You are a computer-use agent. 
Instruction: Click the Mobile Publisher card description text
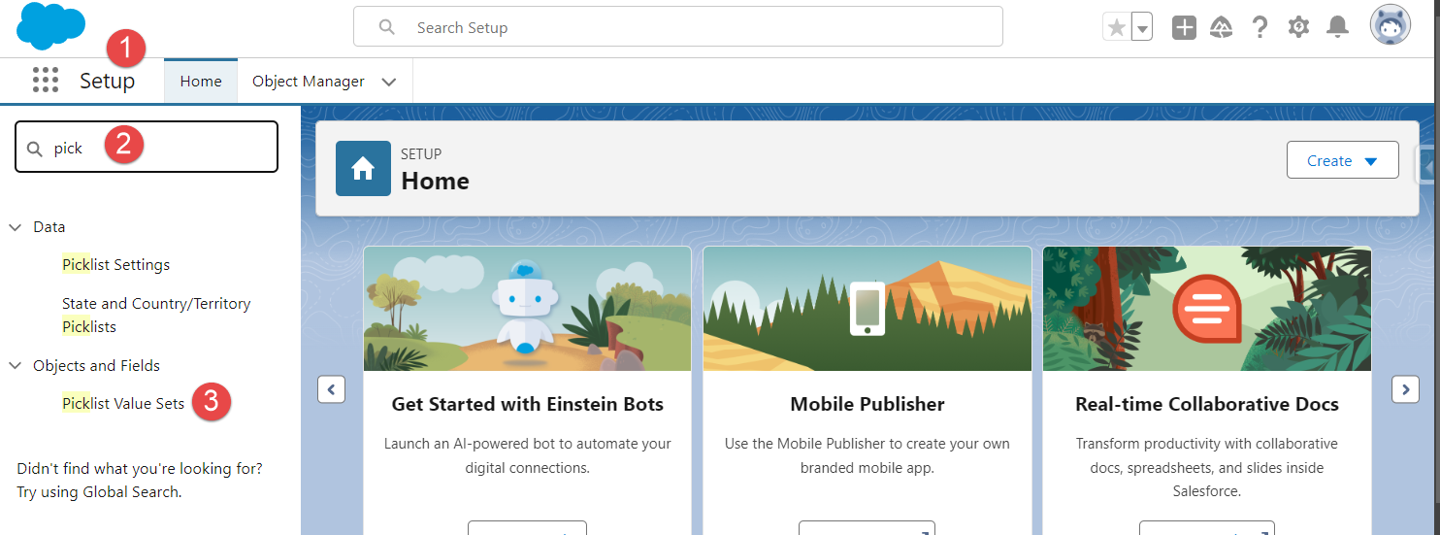[x=867, y=455]
